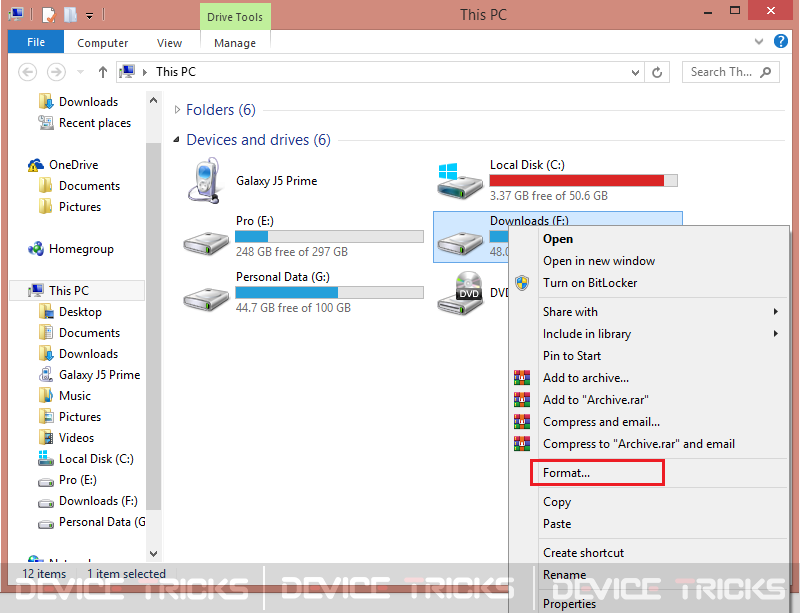Click the Local Disk (C:) icon in sidebar
Screen dimensions: 800x613
click(x=45, y=458)
